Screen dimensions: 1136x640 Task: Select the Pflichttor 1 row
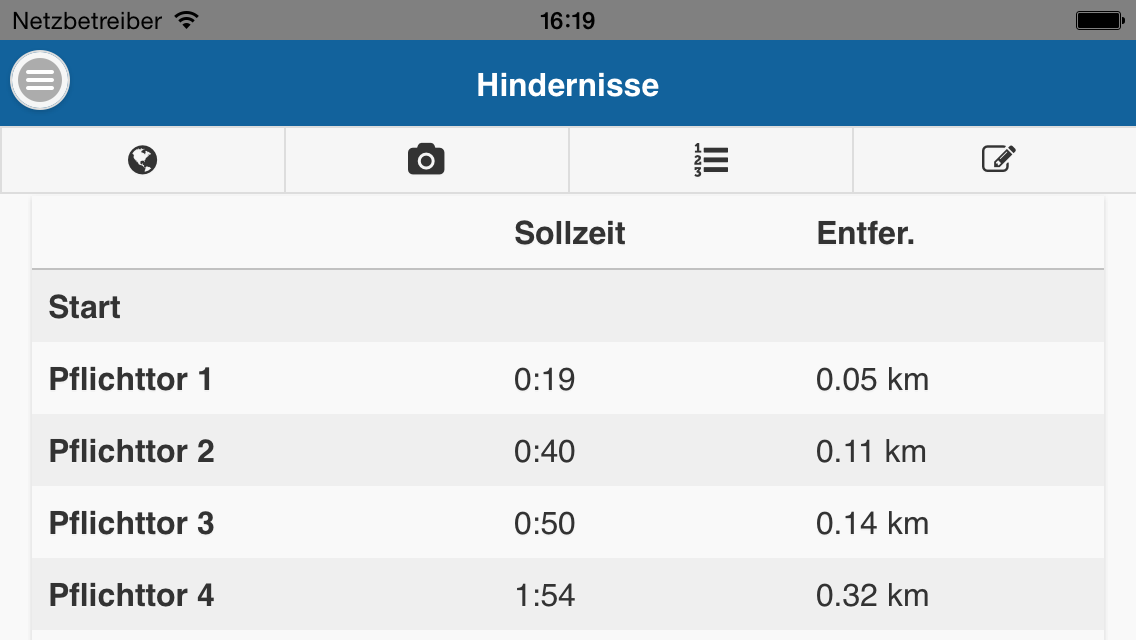[x=568, y=378]
